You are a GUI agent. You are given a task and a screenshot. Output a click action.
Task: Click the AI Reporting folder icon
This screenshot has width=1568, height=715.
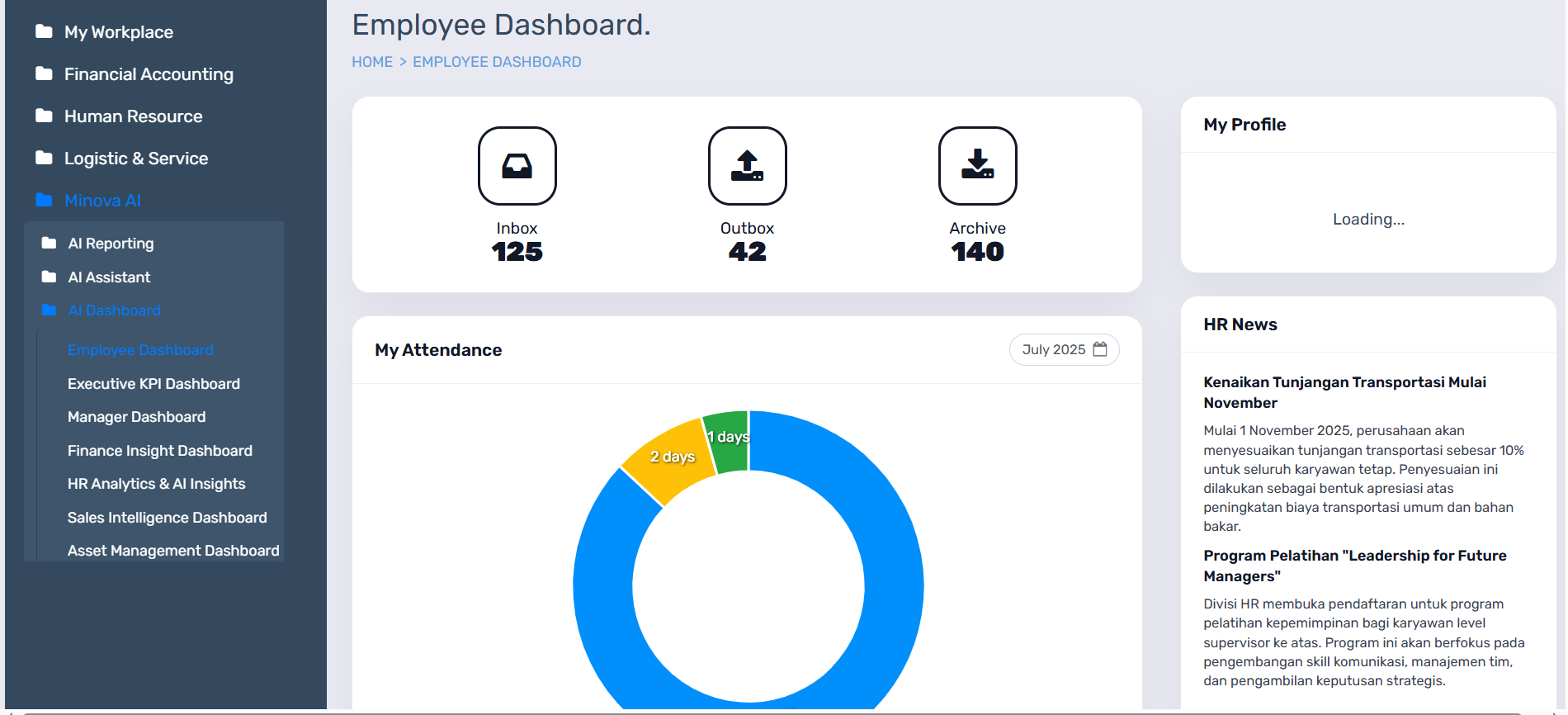(x=50, y=244)
